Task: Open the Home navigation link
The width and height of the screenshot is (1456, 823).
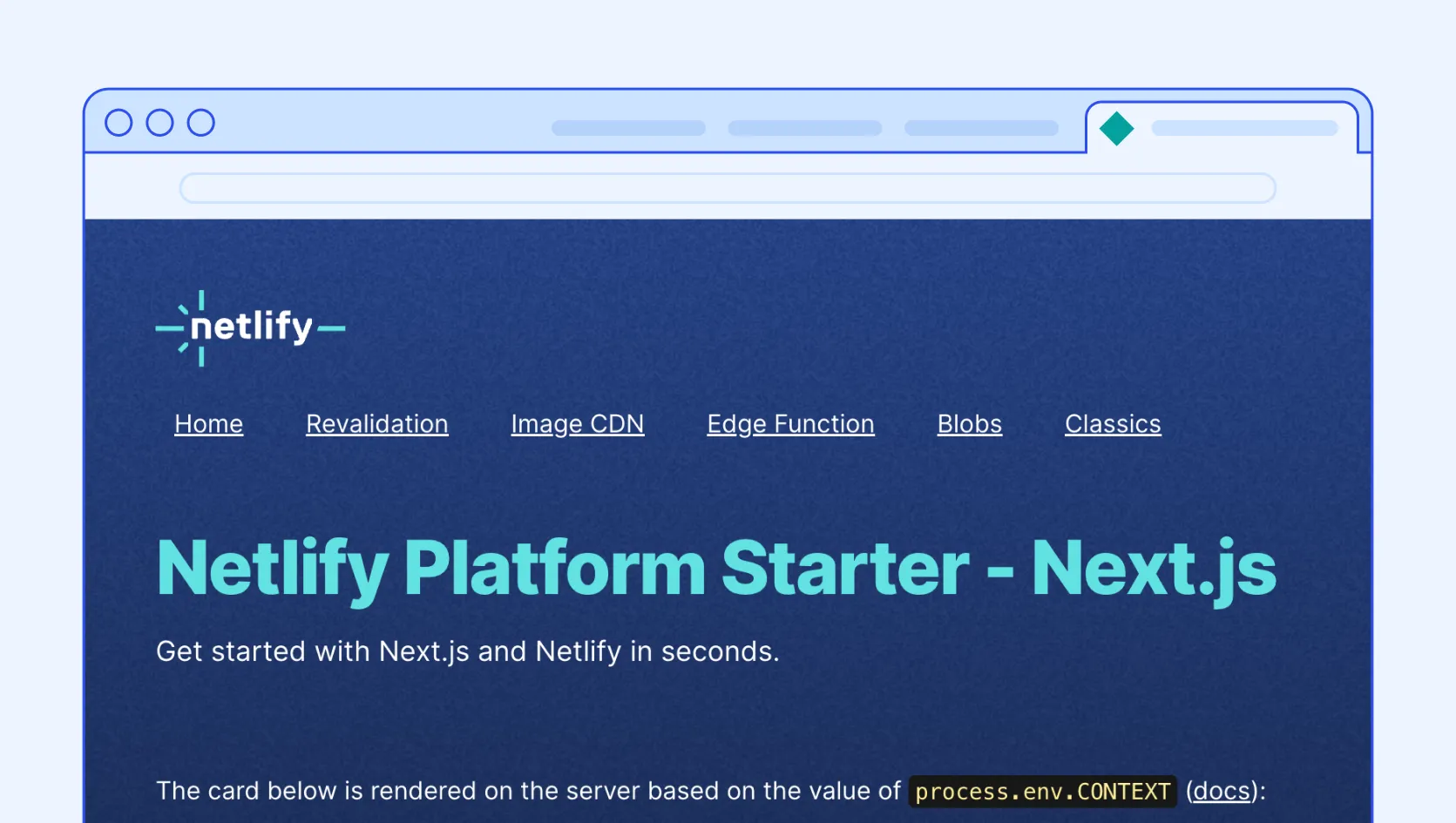Action: (x=208, y=424)
